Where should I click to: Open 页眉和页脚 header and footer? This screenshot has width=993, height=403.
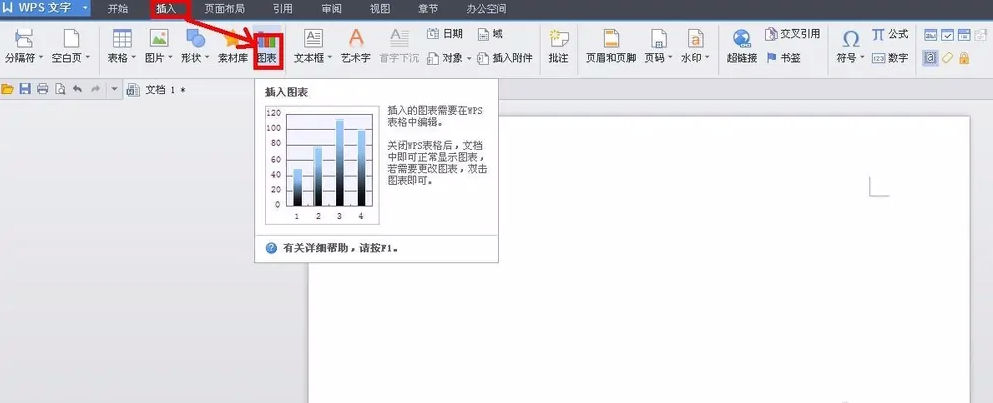click(610, 46)
